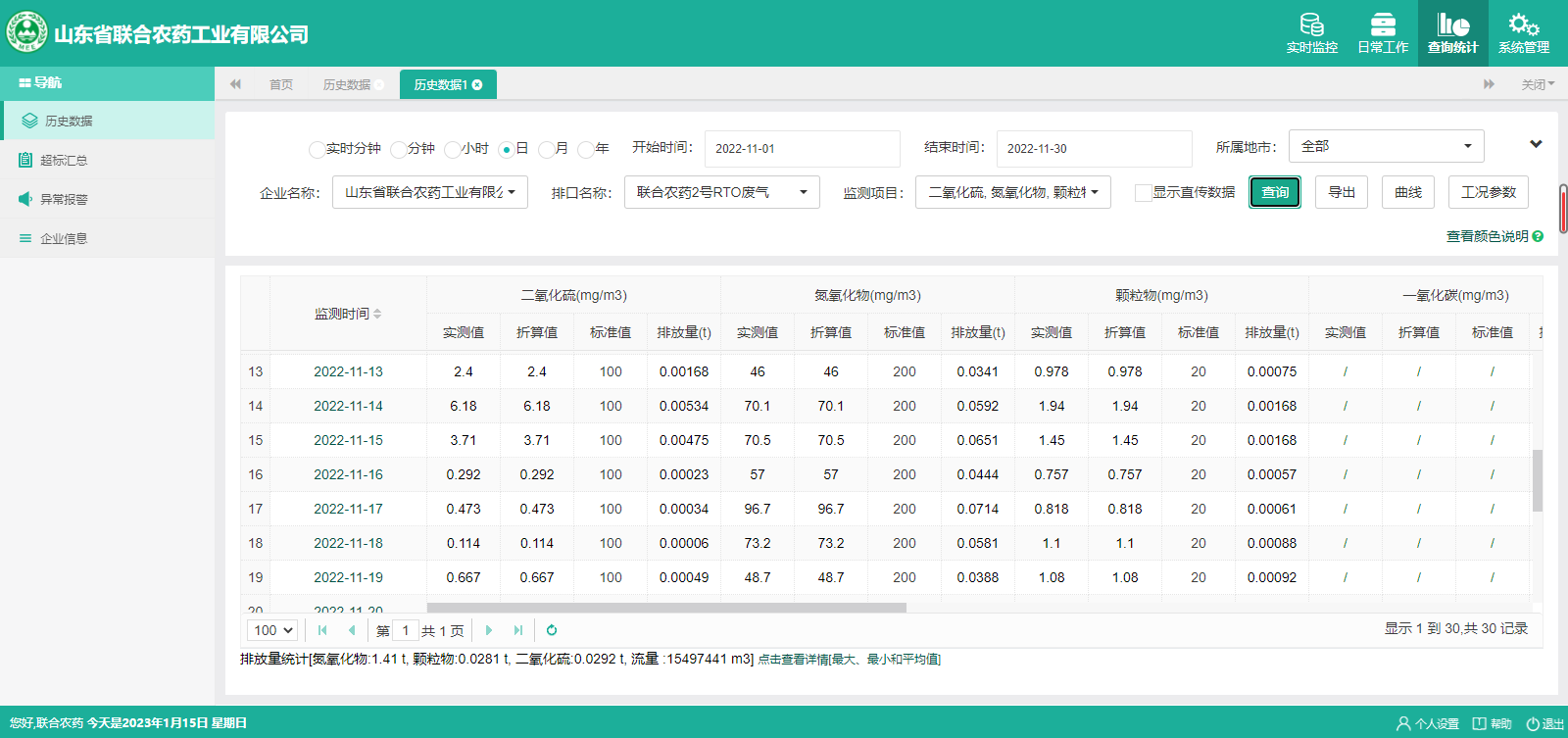Screen dimensions: 1568x738
Task: Open 系统管理 system management module
Action: (1523, 33)
